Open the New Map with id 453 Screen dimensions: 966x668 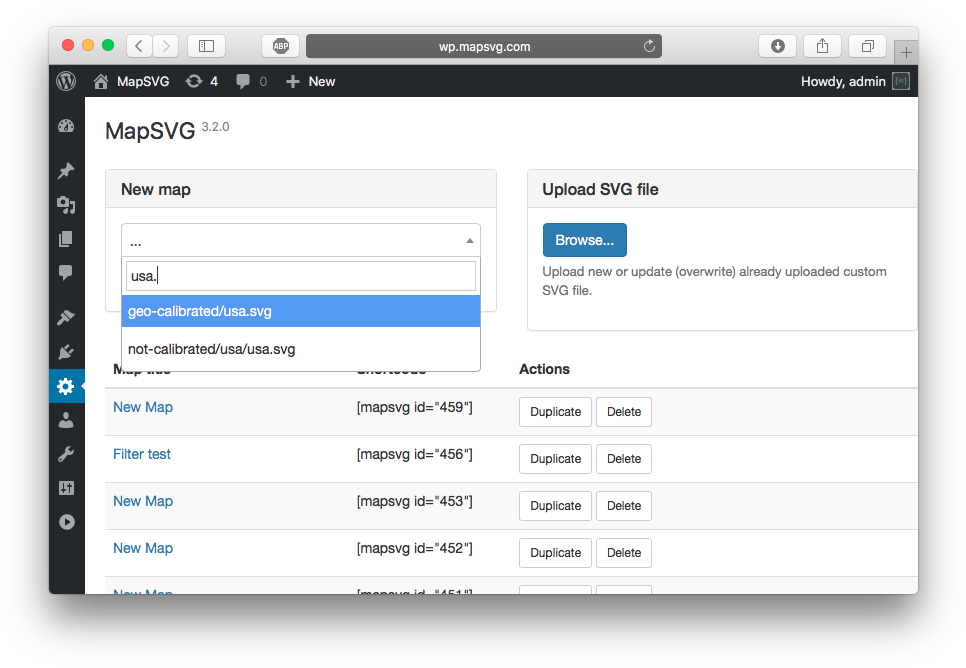[x=143, y=501]
